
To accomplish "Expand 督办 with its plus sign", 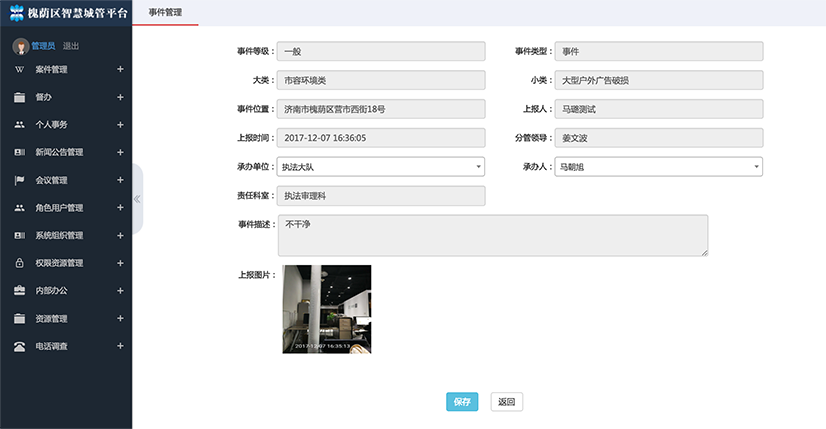I will pos(120,97).
